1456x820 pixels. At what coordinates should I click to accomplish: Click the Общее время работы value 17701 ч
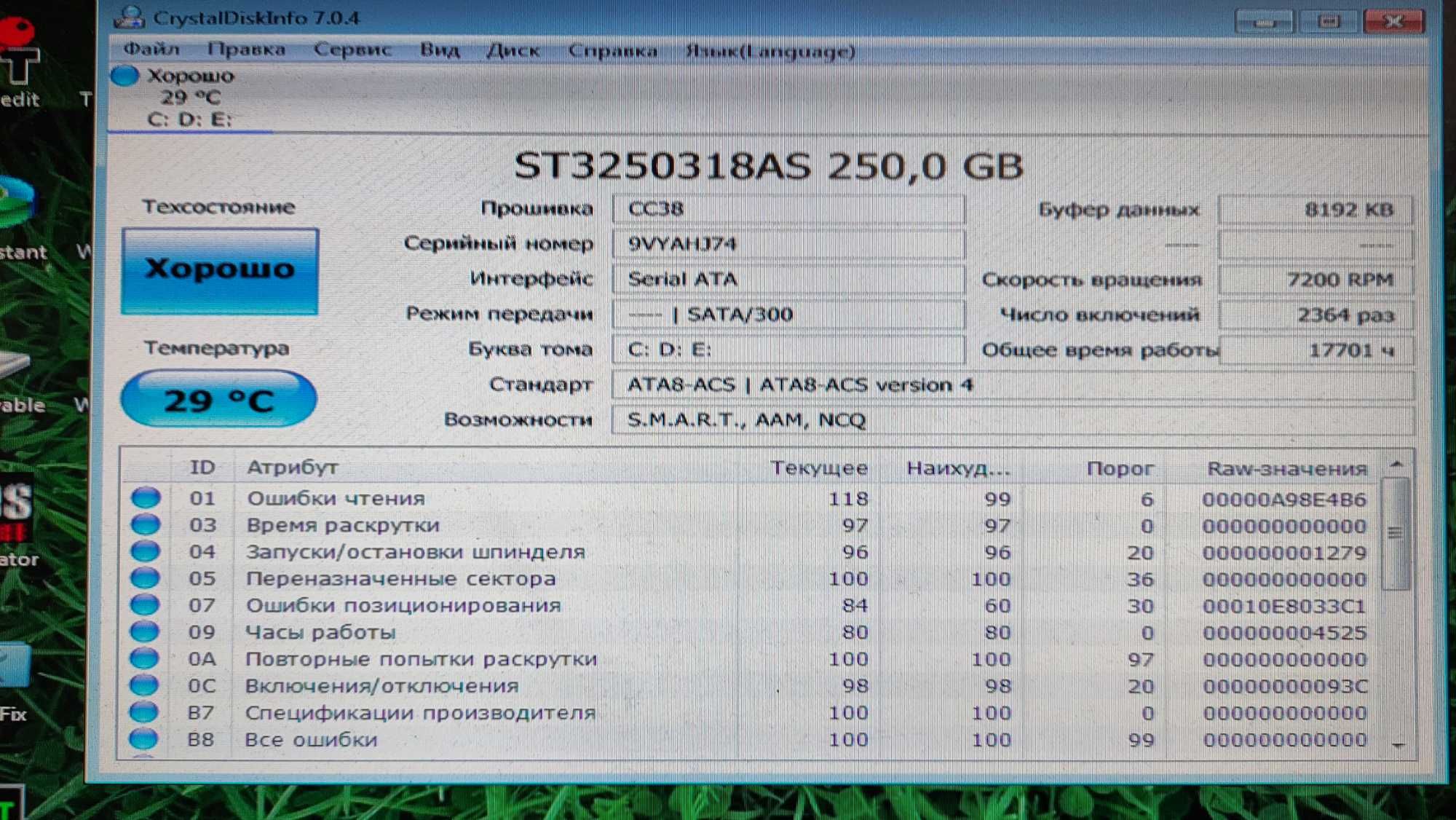coord(1316,350)
